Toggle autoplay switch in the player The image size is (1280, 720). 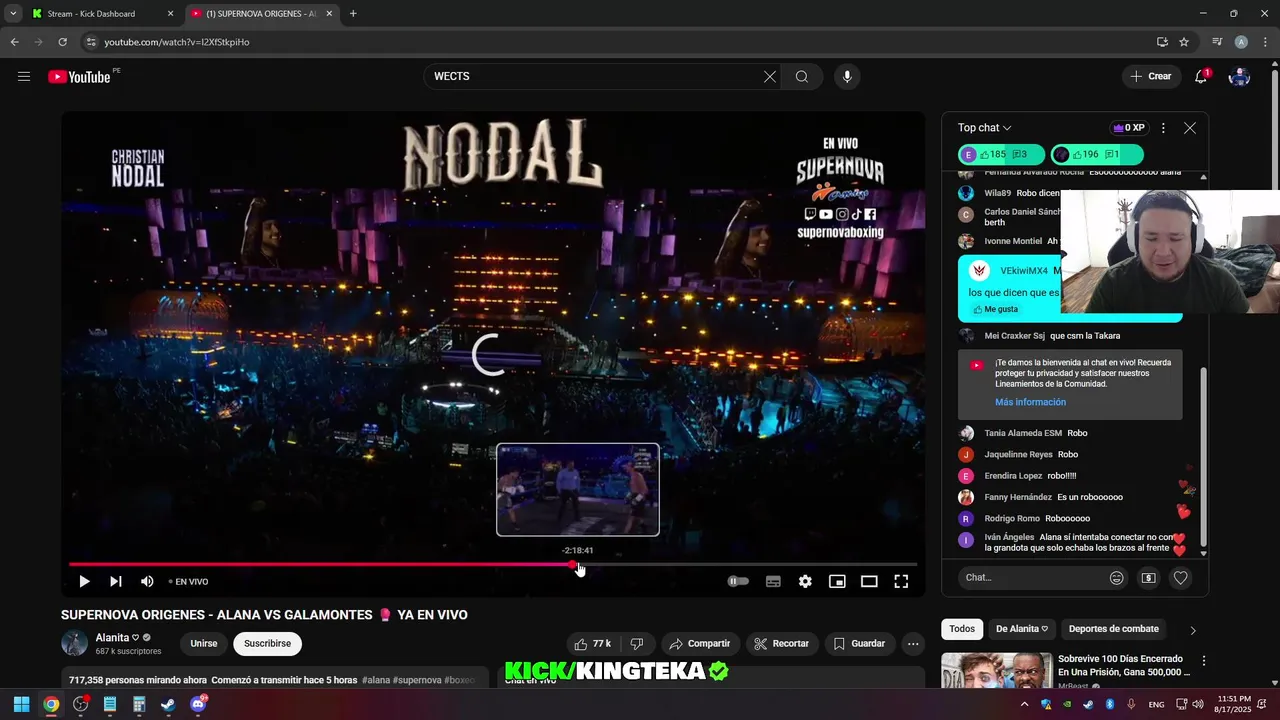coord(738,581)
